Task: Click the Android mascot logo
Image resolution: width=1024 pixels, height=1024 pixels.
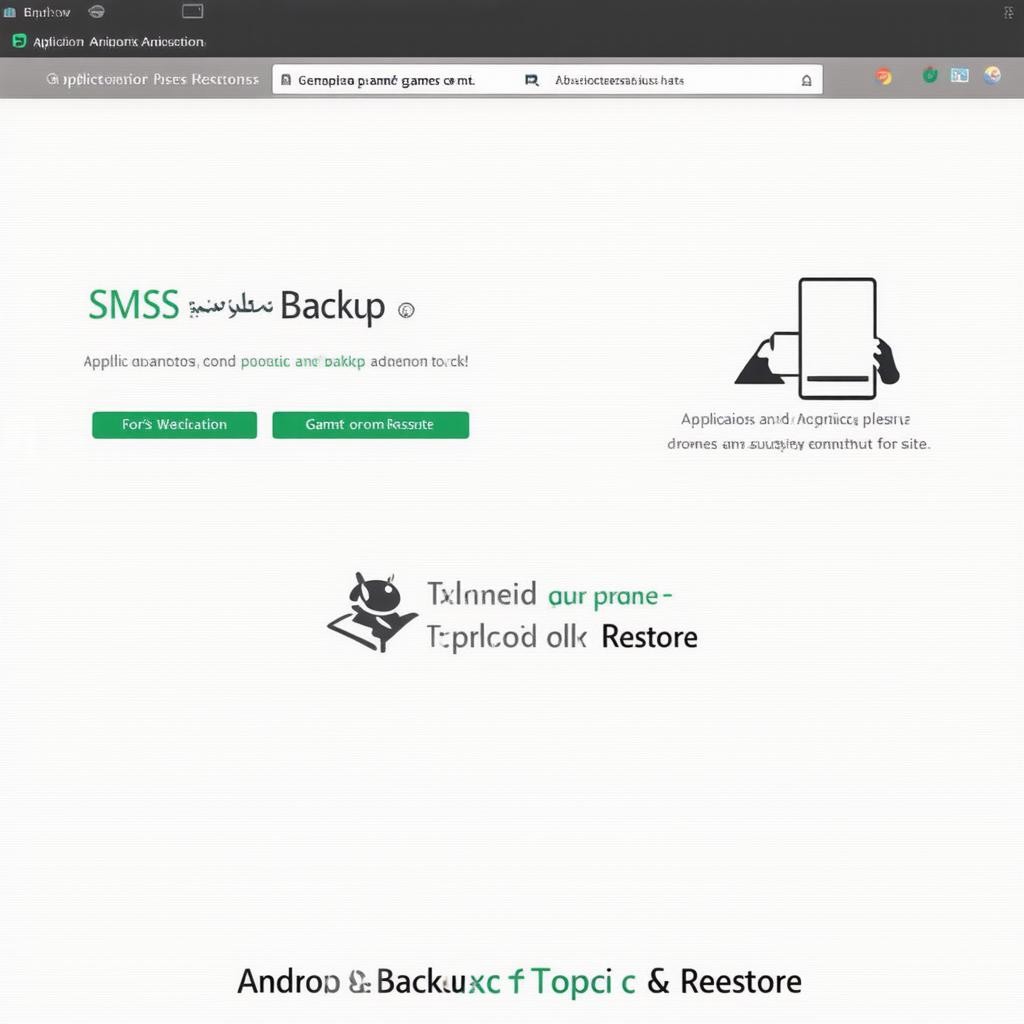Action: [x=373, y=613]
